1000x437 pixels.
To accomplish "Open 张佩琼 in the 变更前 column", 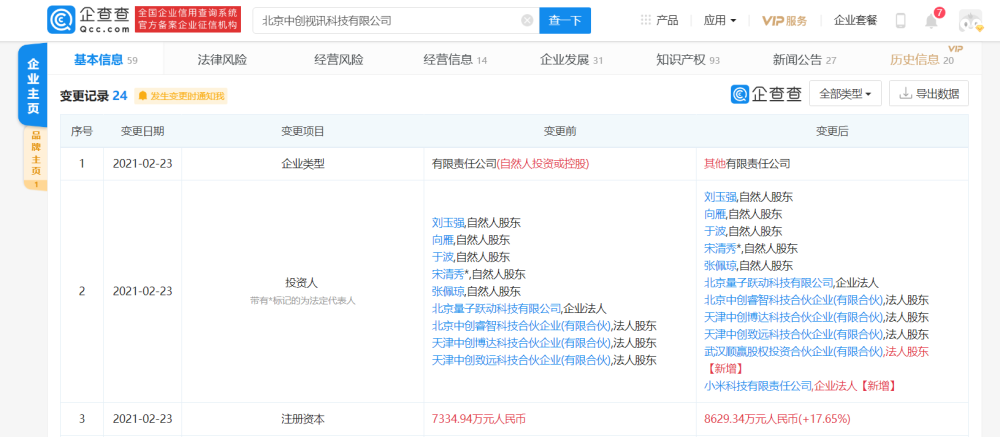I will (448, 292).
